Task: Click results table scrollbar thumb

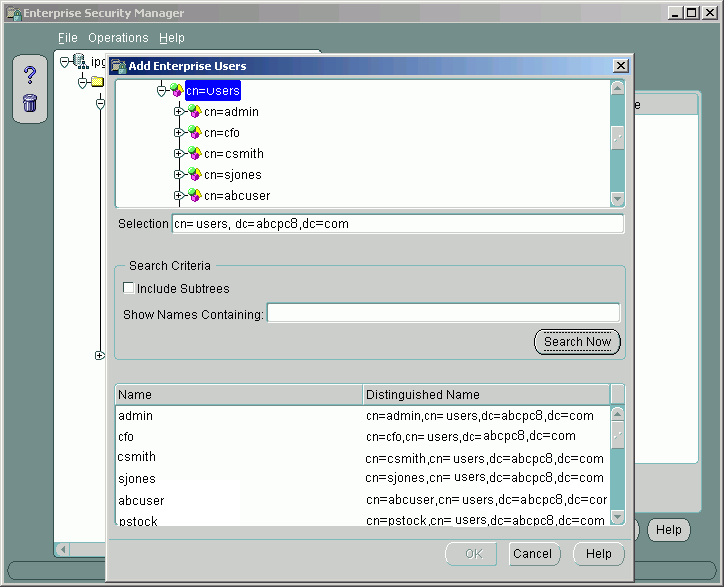Action: pos(617,435)
